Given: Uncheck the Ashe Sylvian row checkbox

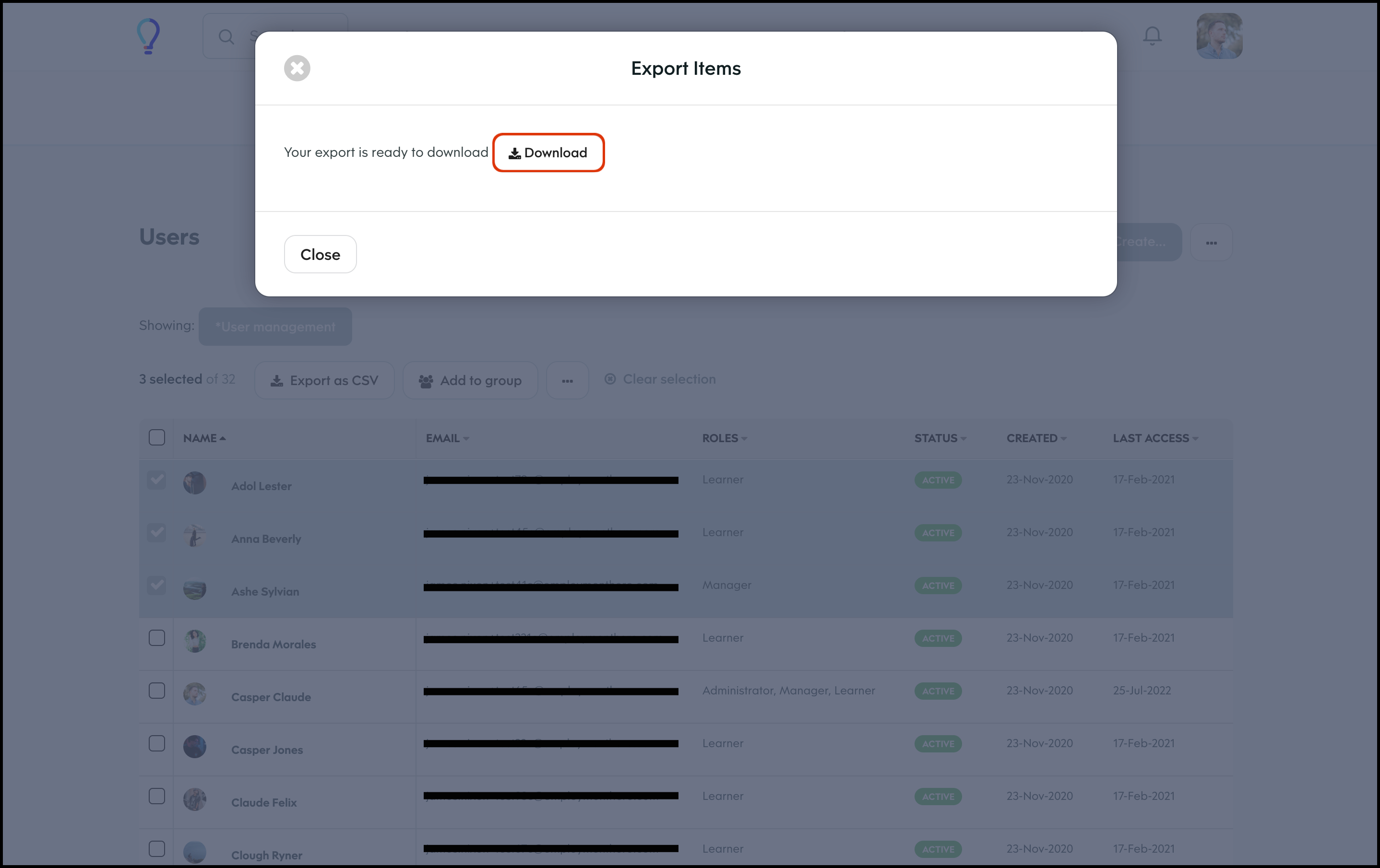Looking at the screenshot, I should tap(156, 585).
